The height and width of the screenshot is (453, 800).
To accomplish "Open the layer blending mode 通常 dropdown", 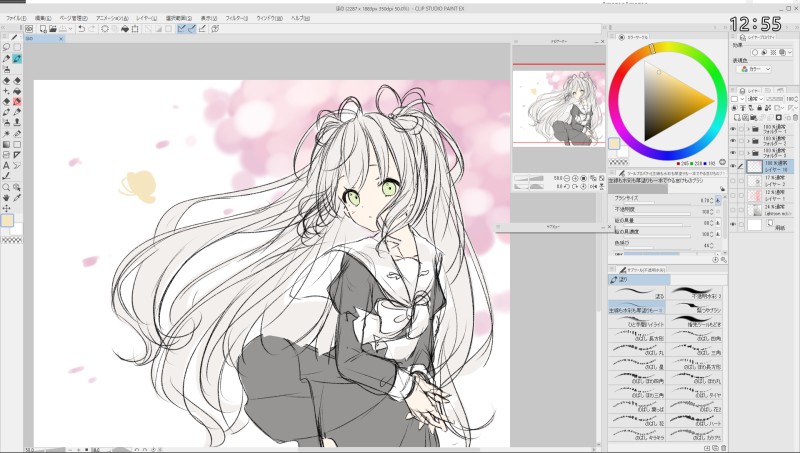I will (756, 99).
